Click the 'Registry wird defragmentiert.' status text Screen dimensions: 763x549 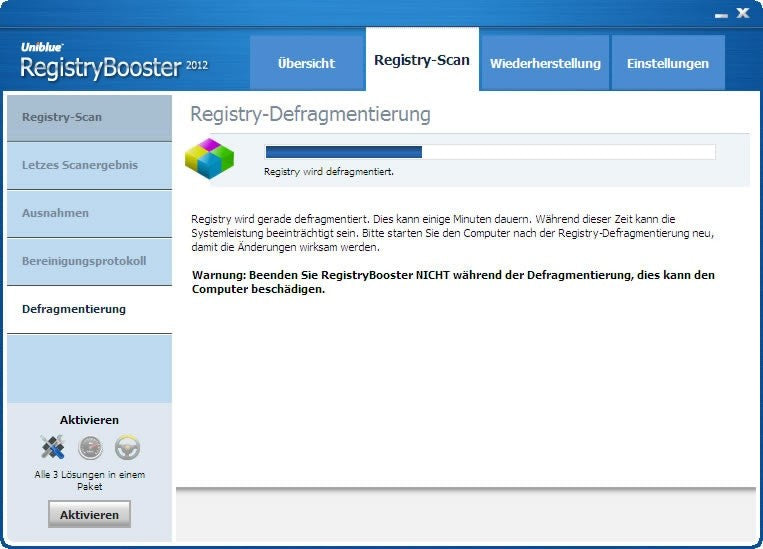pyautogui.click(x=329, y=172)
